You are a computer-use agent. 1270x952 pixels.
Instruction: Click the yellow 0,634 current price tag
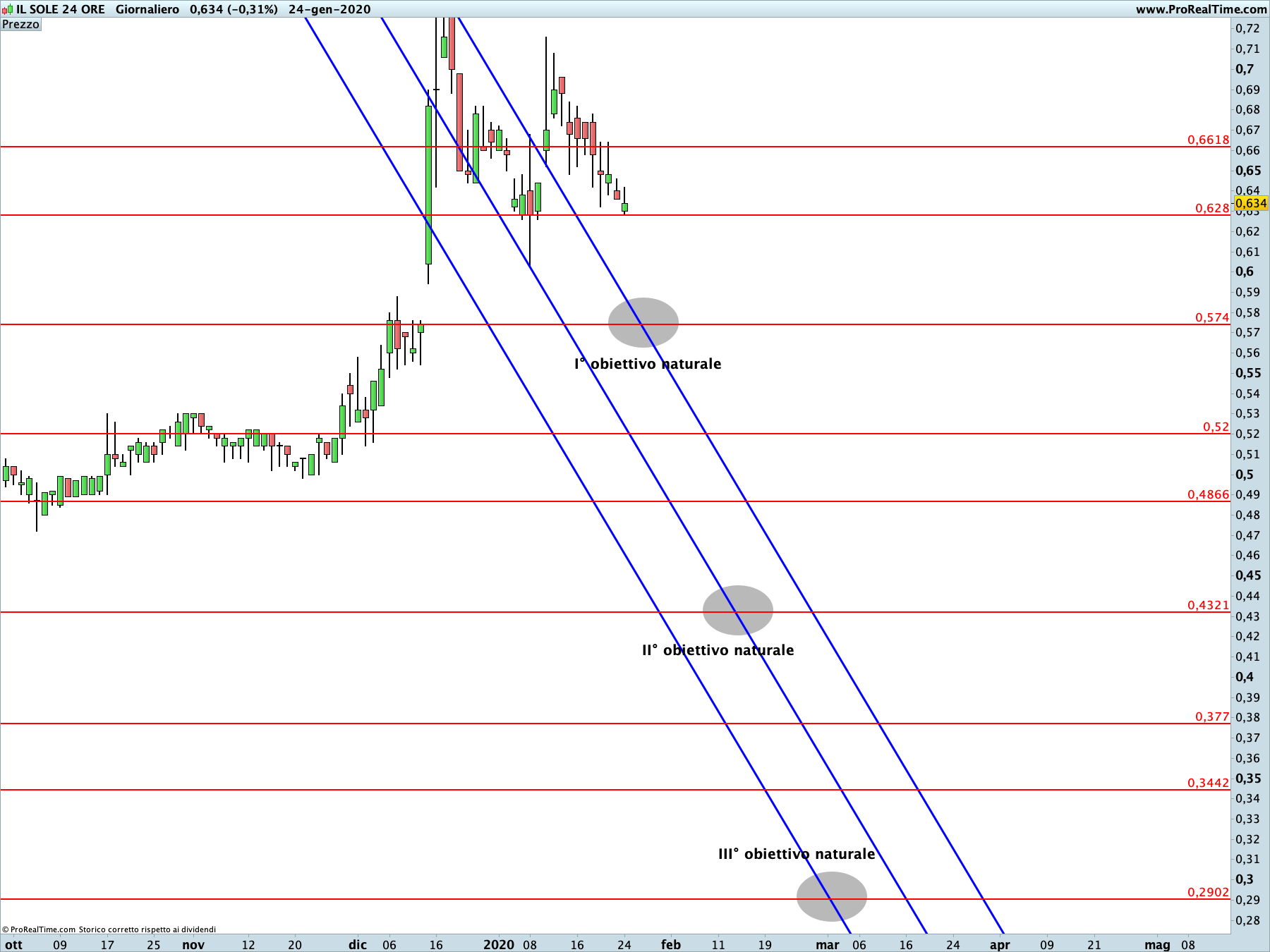[x=1251, y=203]
